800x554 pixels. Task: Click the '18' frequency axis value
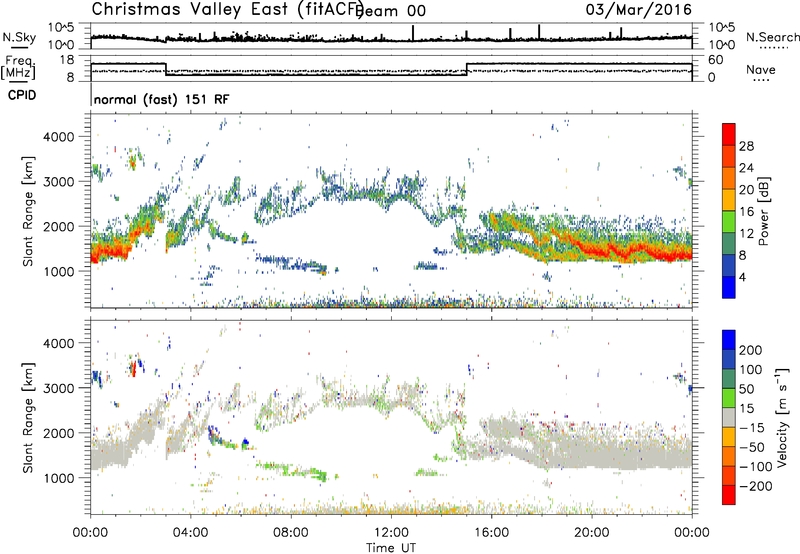point(67,59)
